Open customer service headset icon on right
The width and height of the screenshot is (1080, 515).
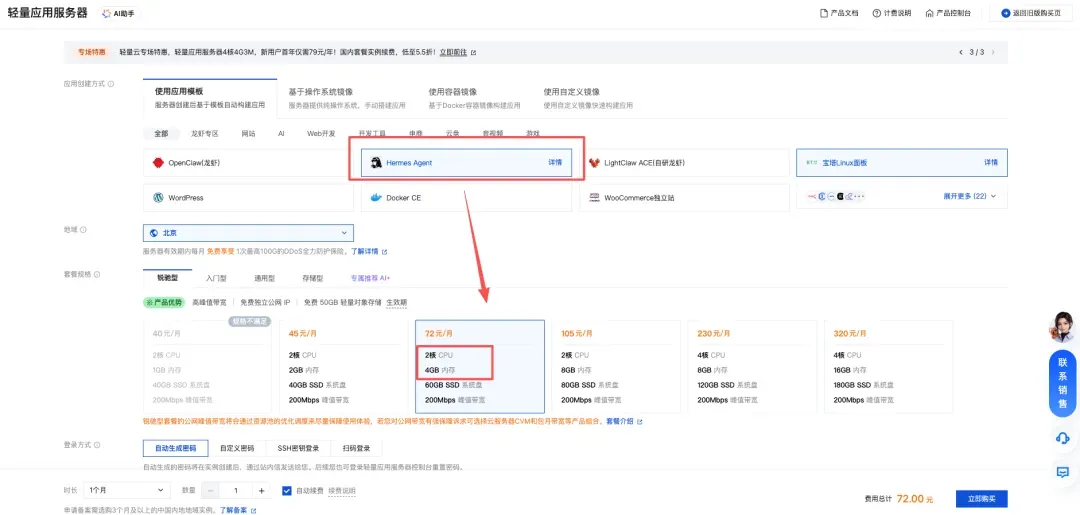pos(1062,438)
